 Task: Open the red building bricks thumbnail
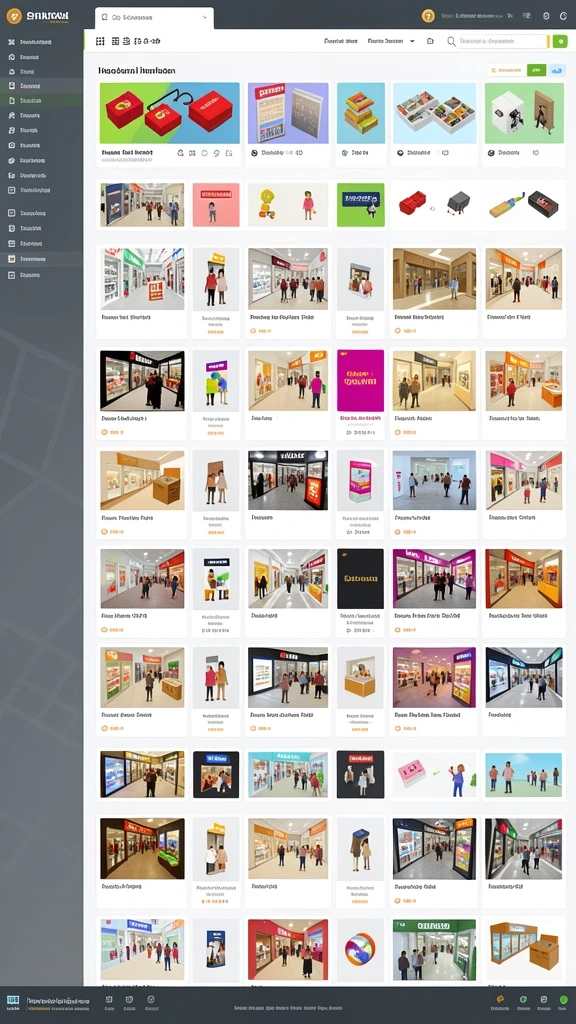click(412, 204)
